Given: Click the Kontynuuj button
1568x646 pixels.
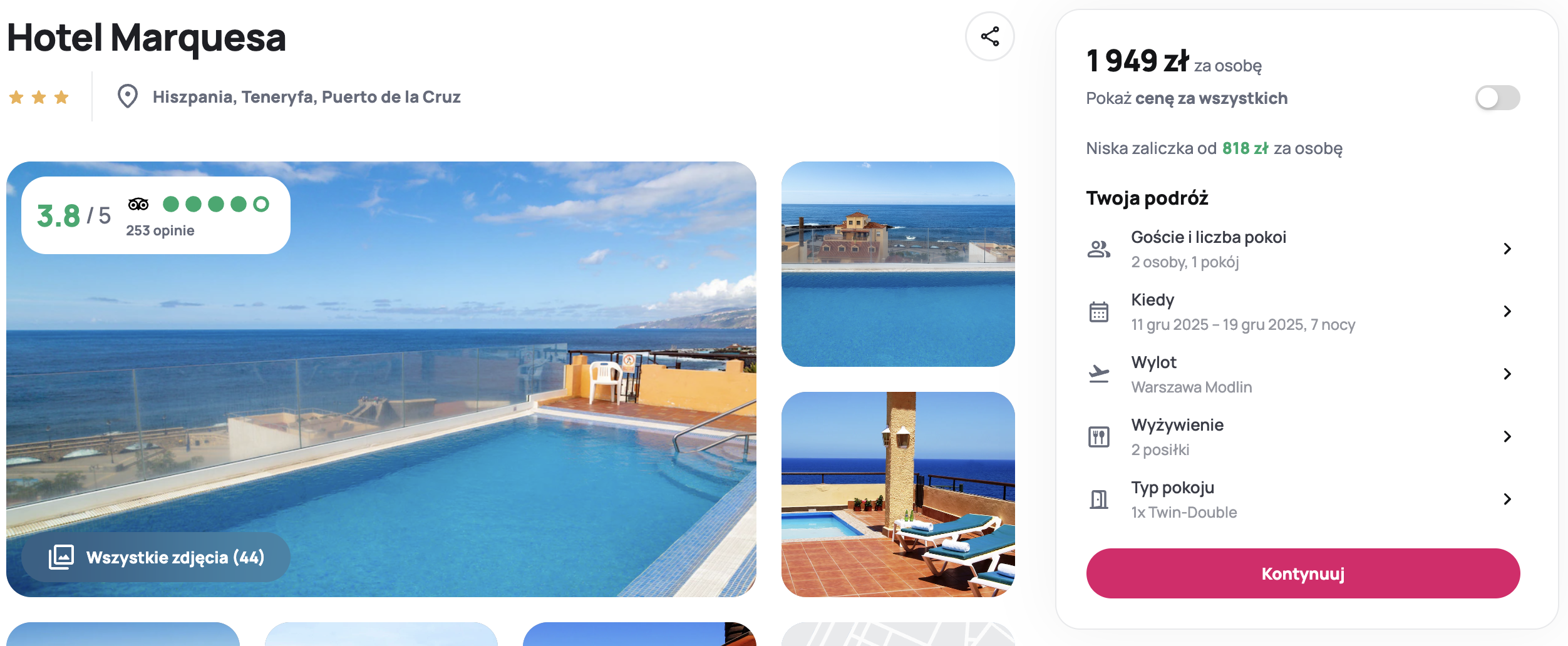Looking at the screenshot, I should pyautogui.click(x=1303, y=573).
